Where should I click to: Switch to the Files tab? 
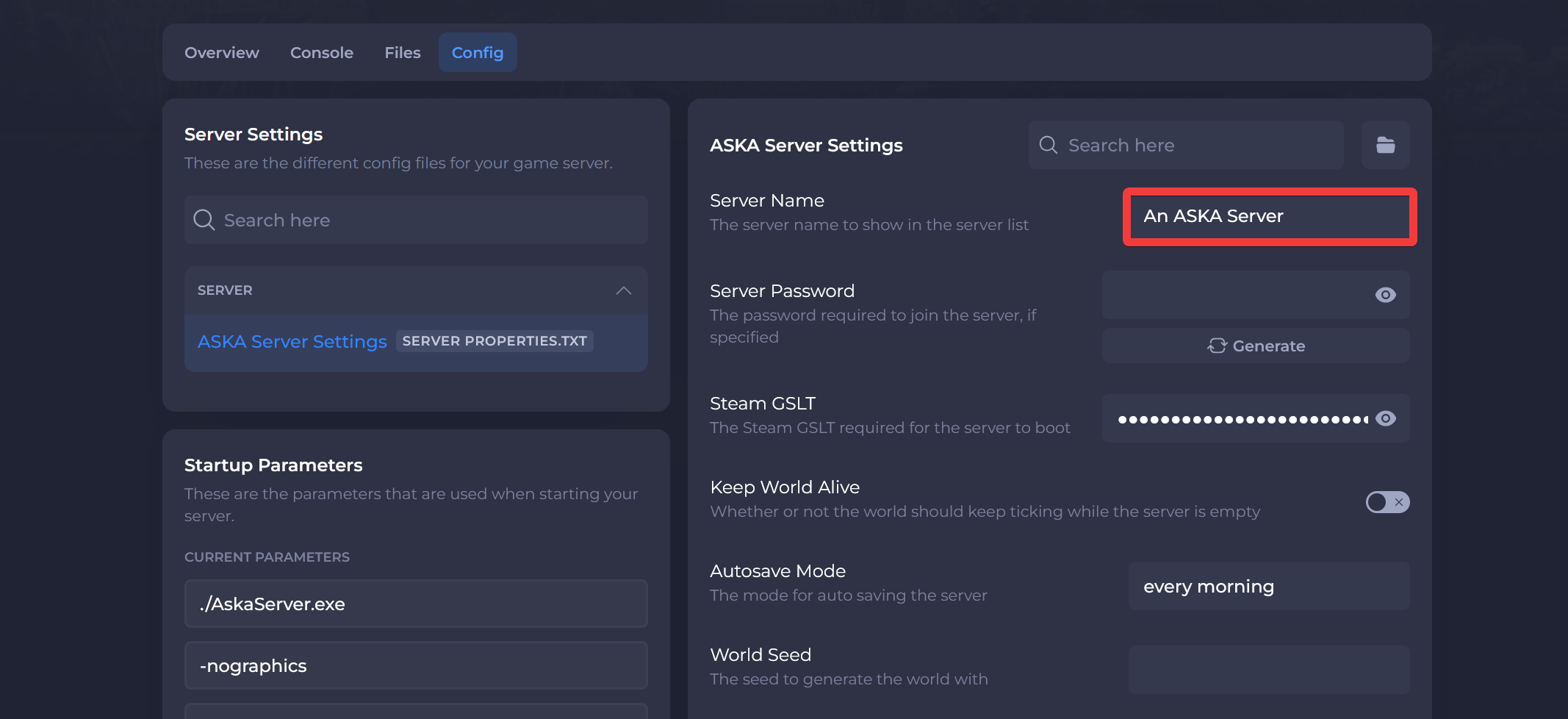[x=403, y=52]
